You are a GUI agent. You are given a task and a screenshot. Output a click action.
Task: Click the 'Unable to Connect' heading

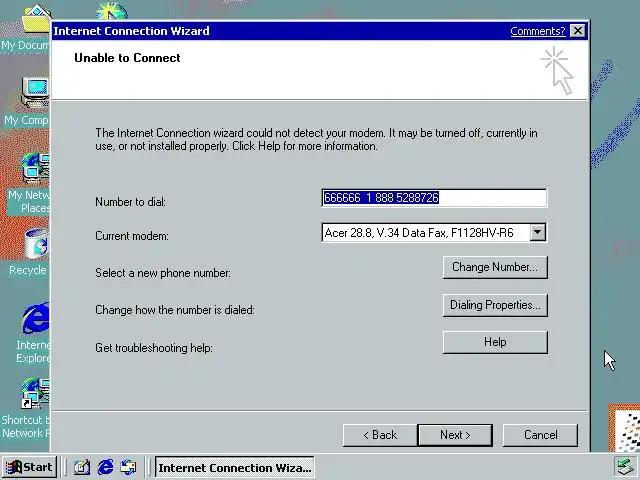tap(127, 58)
